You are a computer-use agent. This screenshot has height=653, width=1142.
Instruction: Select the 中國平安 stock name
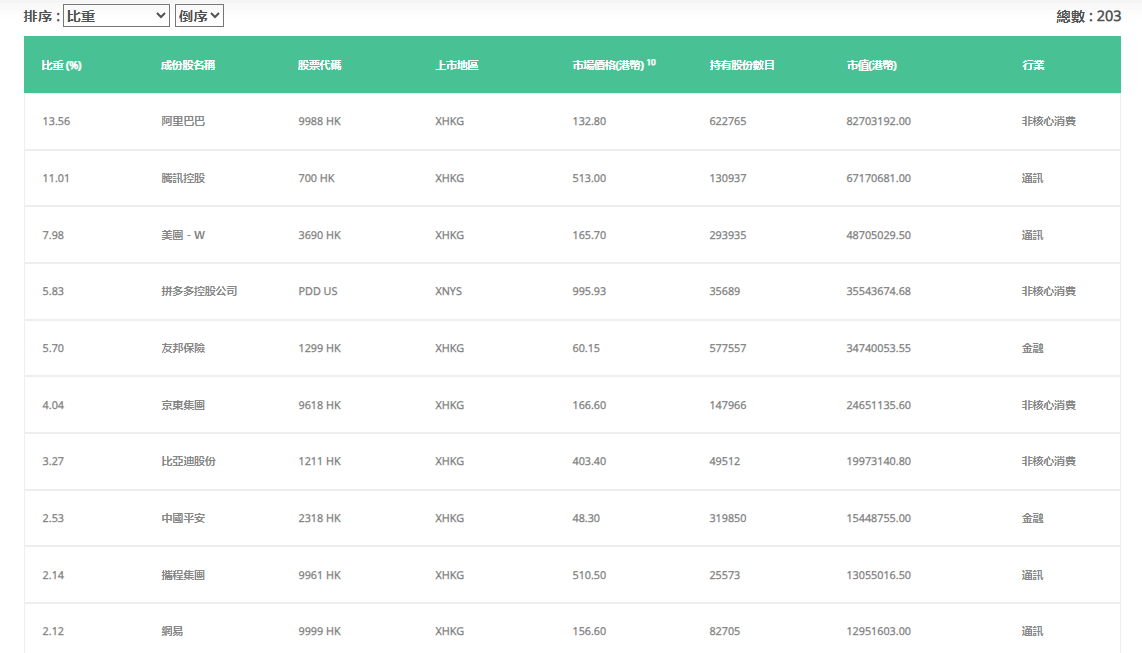pyautogui.click(x=183, y=518)
